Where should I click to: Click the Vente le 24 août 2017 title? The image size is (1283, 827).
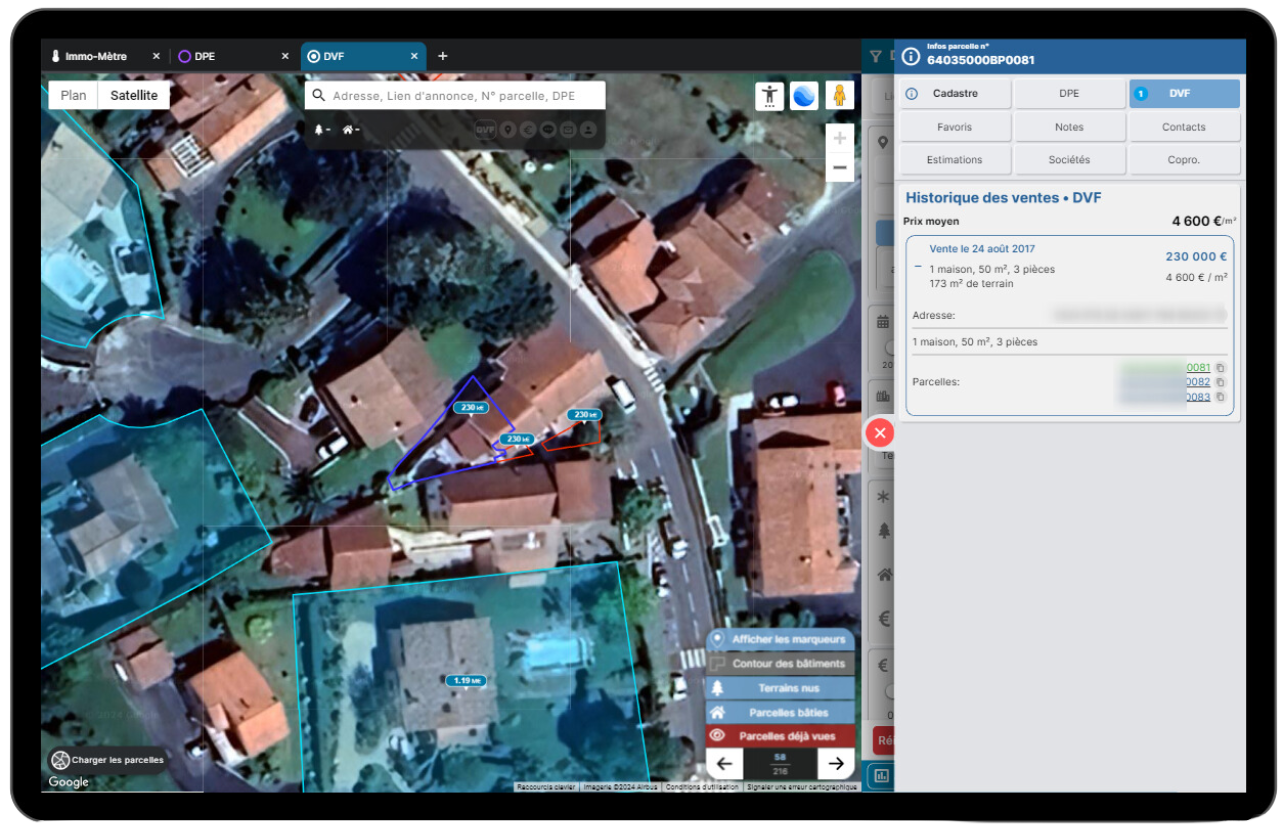pos(982,249)
